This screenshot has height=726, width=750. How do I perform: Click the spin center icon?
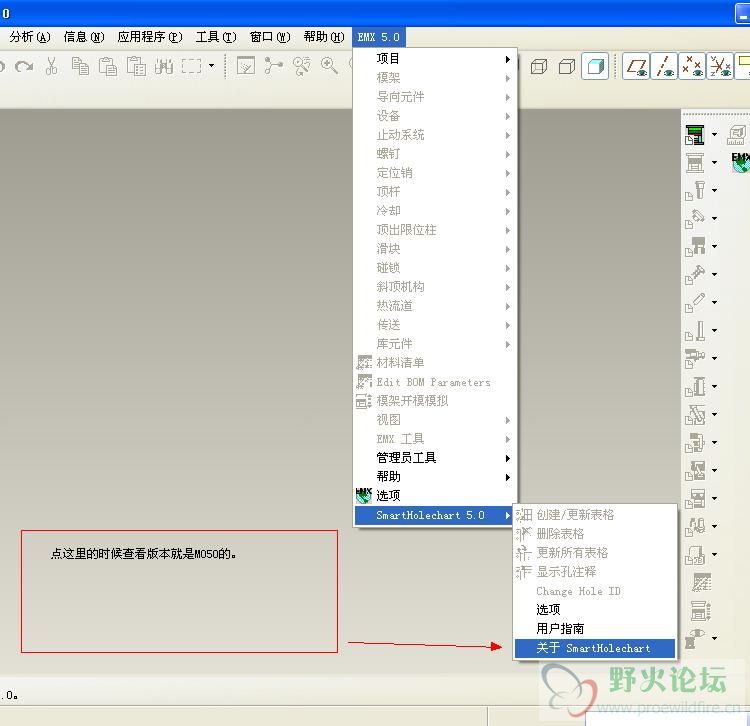point(273,66)
